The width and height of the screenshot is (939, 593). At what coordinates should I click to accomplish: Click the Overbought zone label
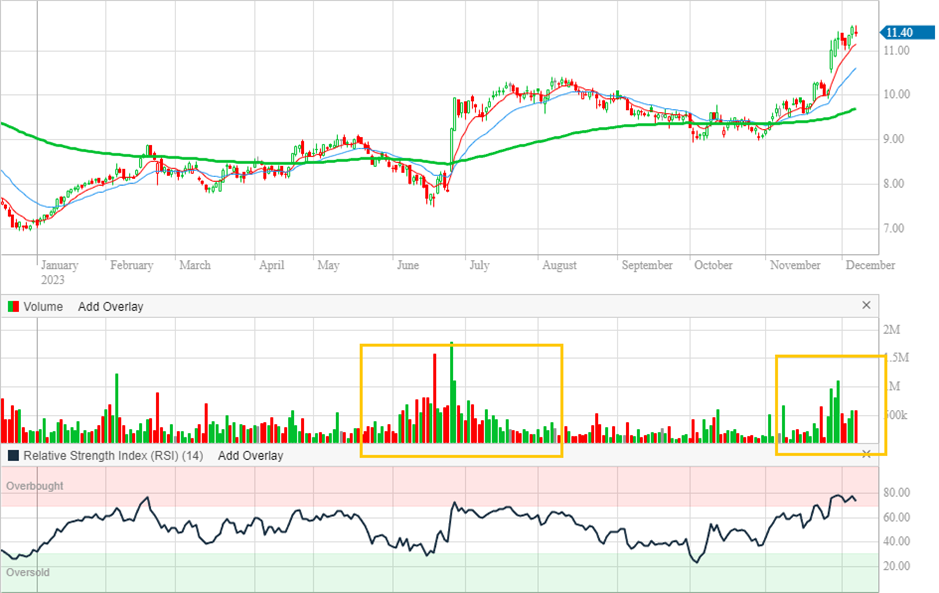(35, 486)
